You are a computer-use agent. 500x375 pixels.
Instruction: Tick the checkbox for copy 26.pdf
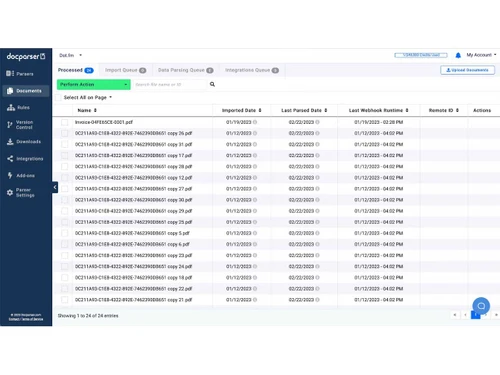coord(65,133)
